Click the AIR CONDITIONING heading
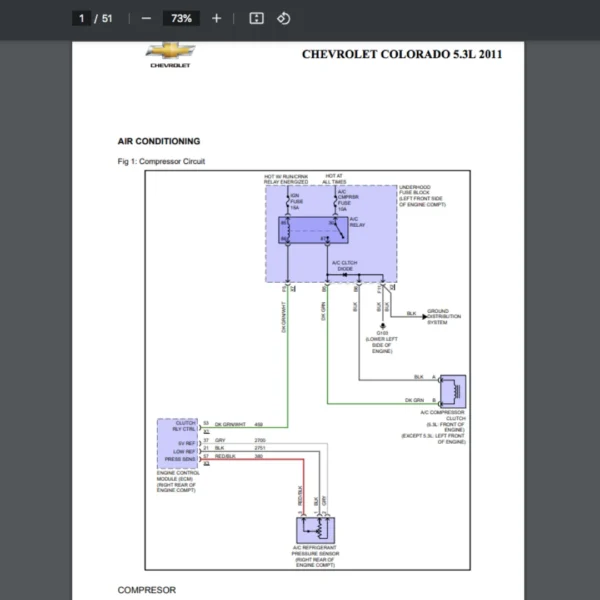Viewport: 600px width, 600px height. pyautogui.click(x=159, y=141)
